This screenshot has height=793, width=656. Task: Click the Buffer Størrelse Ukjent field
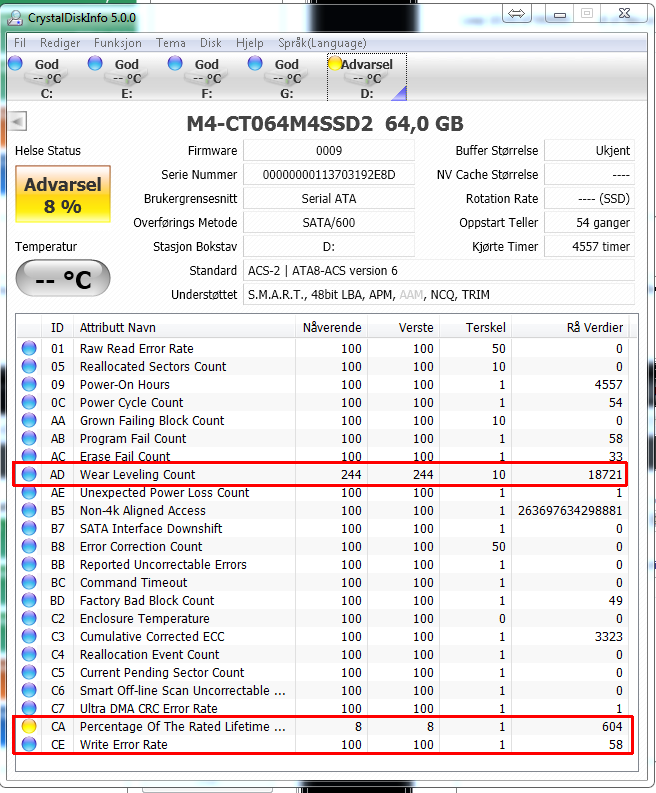(x=589, y=151)
